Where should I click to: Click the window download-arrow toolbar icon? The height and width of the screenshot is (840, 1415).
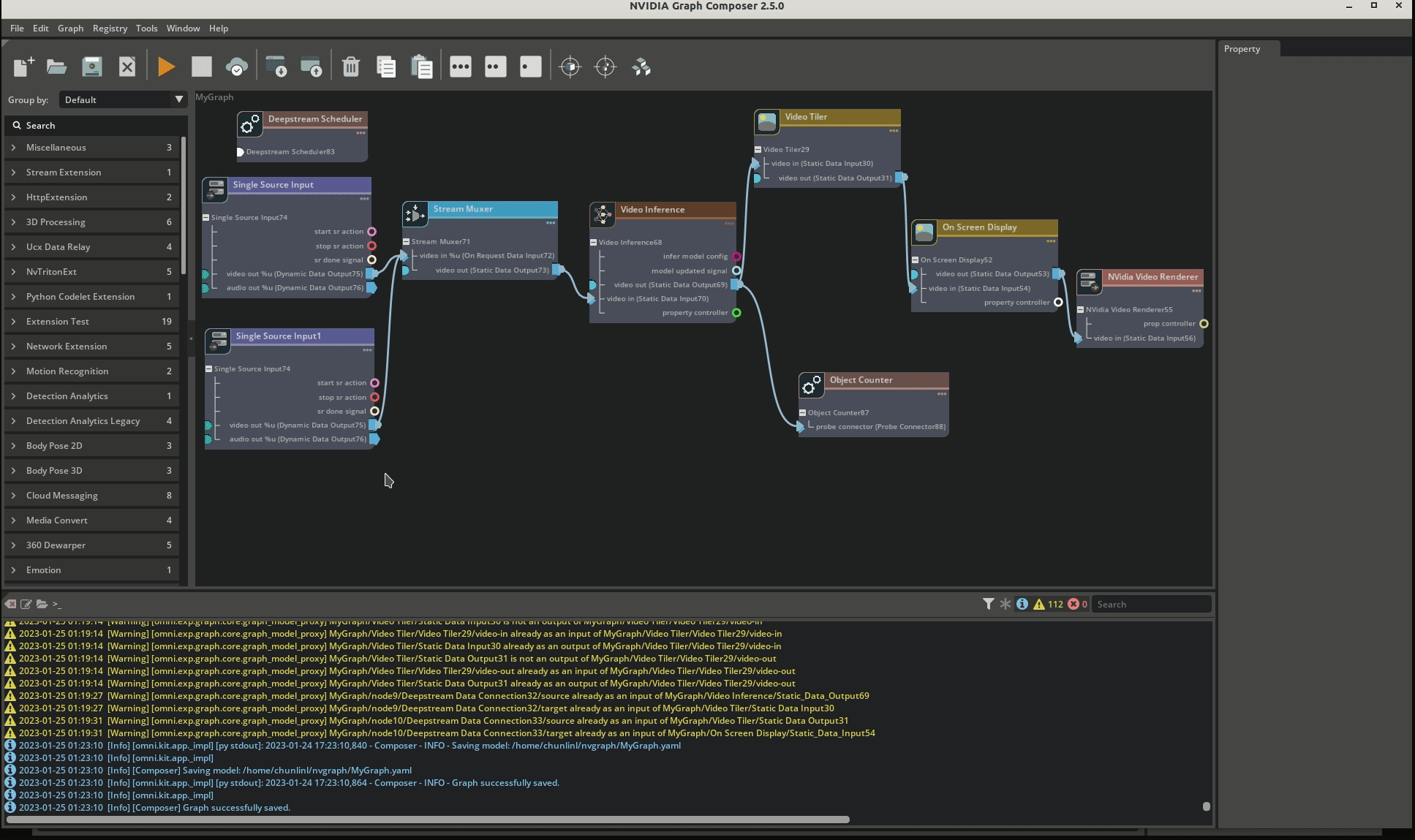tap(276, 67)
